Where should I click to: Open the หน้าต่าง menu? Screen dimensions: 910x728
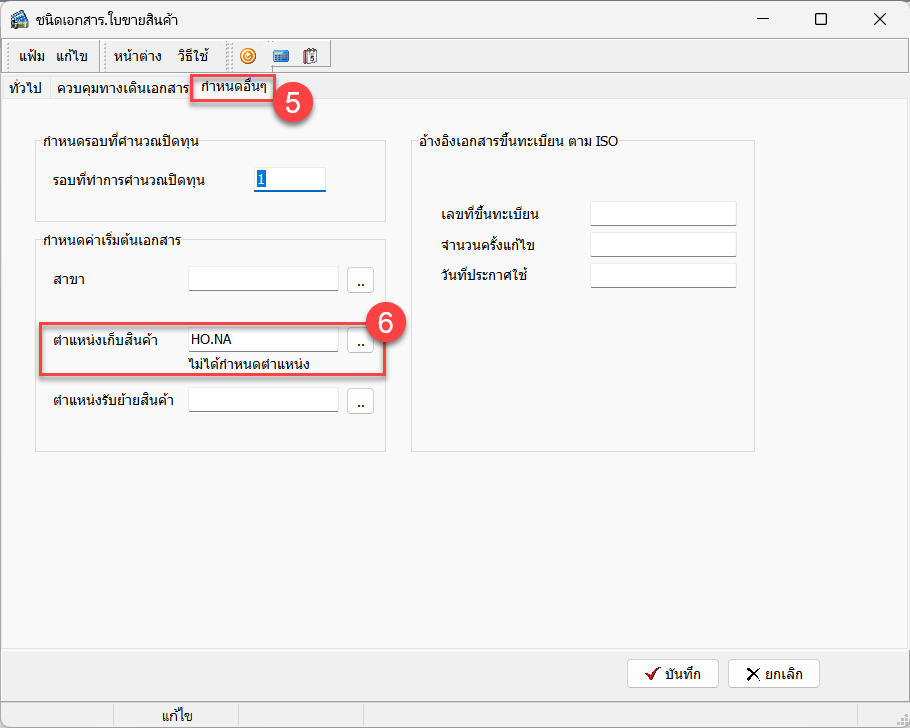tap(138, 56)
